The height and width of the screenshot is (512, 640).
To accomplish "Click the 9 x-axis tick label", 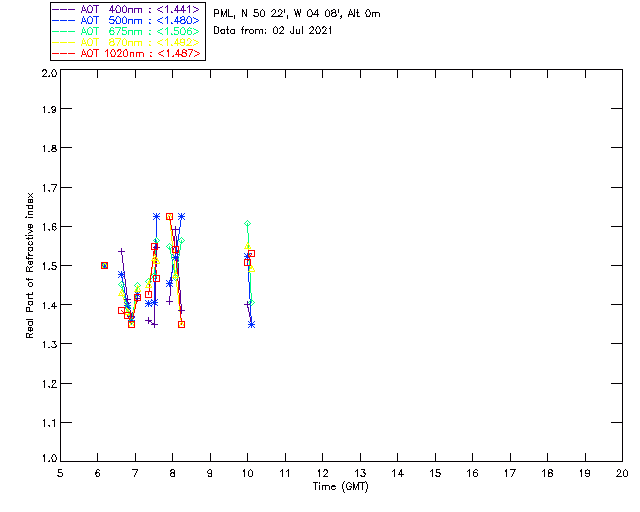I will (x=210, y=473).
